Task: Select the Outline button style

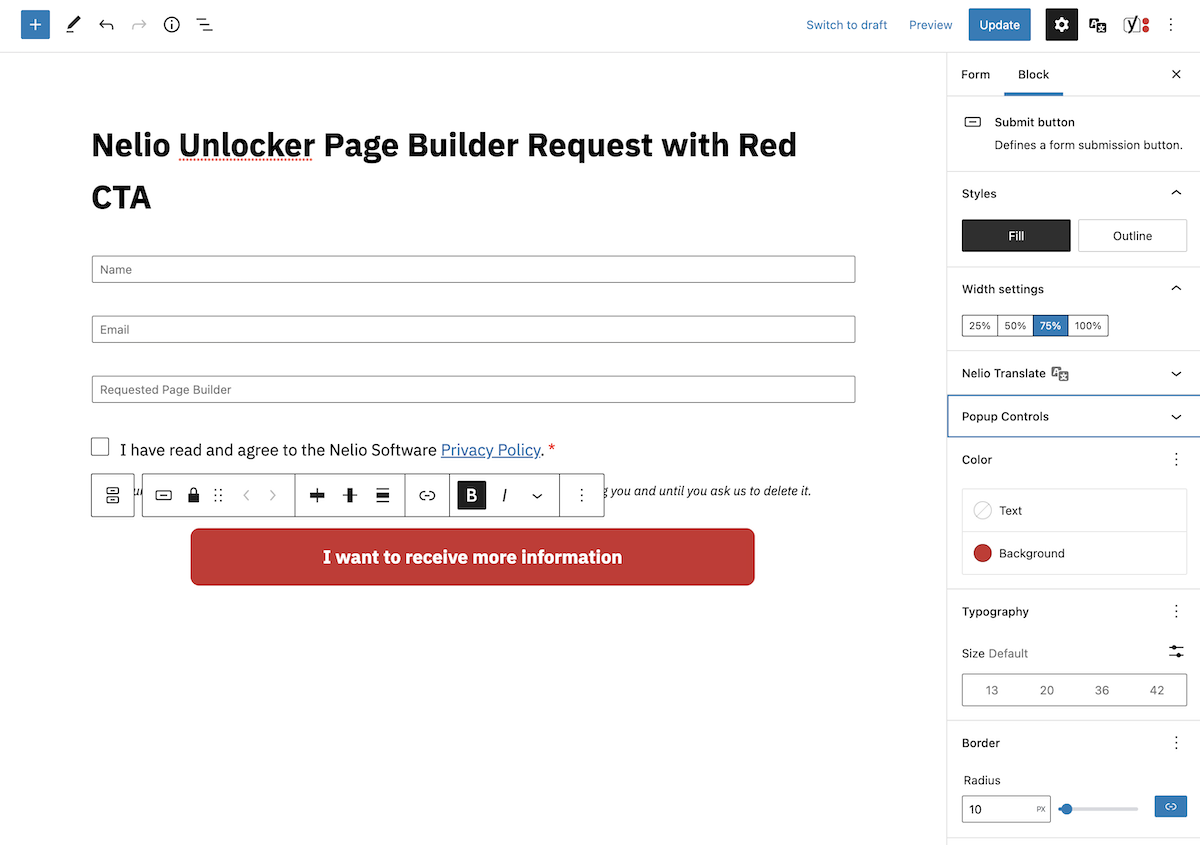Action: pos(1132,236)
